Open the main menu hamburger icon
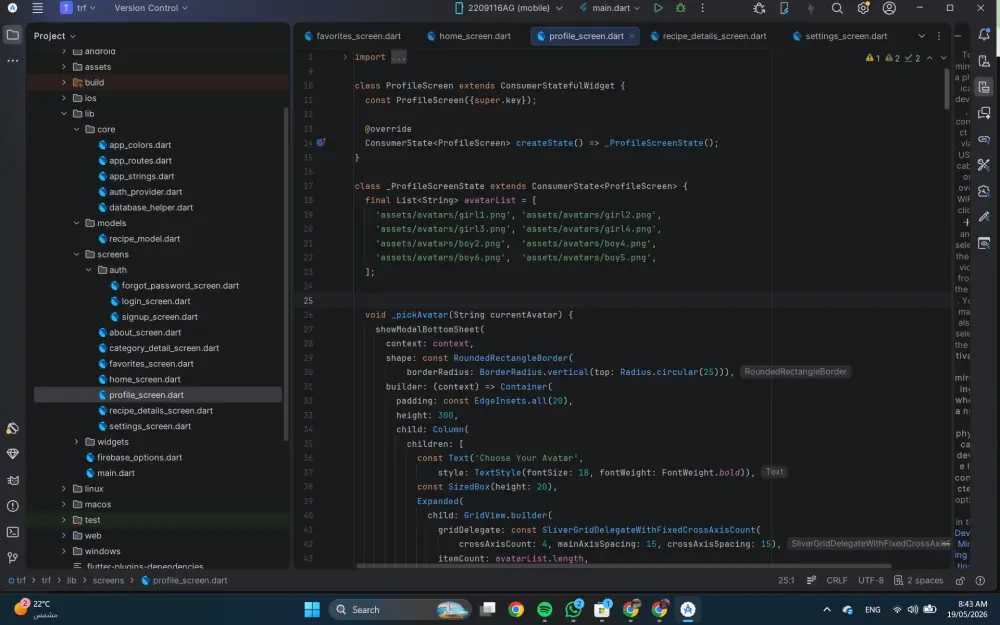This screenshot has width=1000, height=625. point(38,8)
